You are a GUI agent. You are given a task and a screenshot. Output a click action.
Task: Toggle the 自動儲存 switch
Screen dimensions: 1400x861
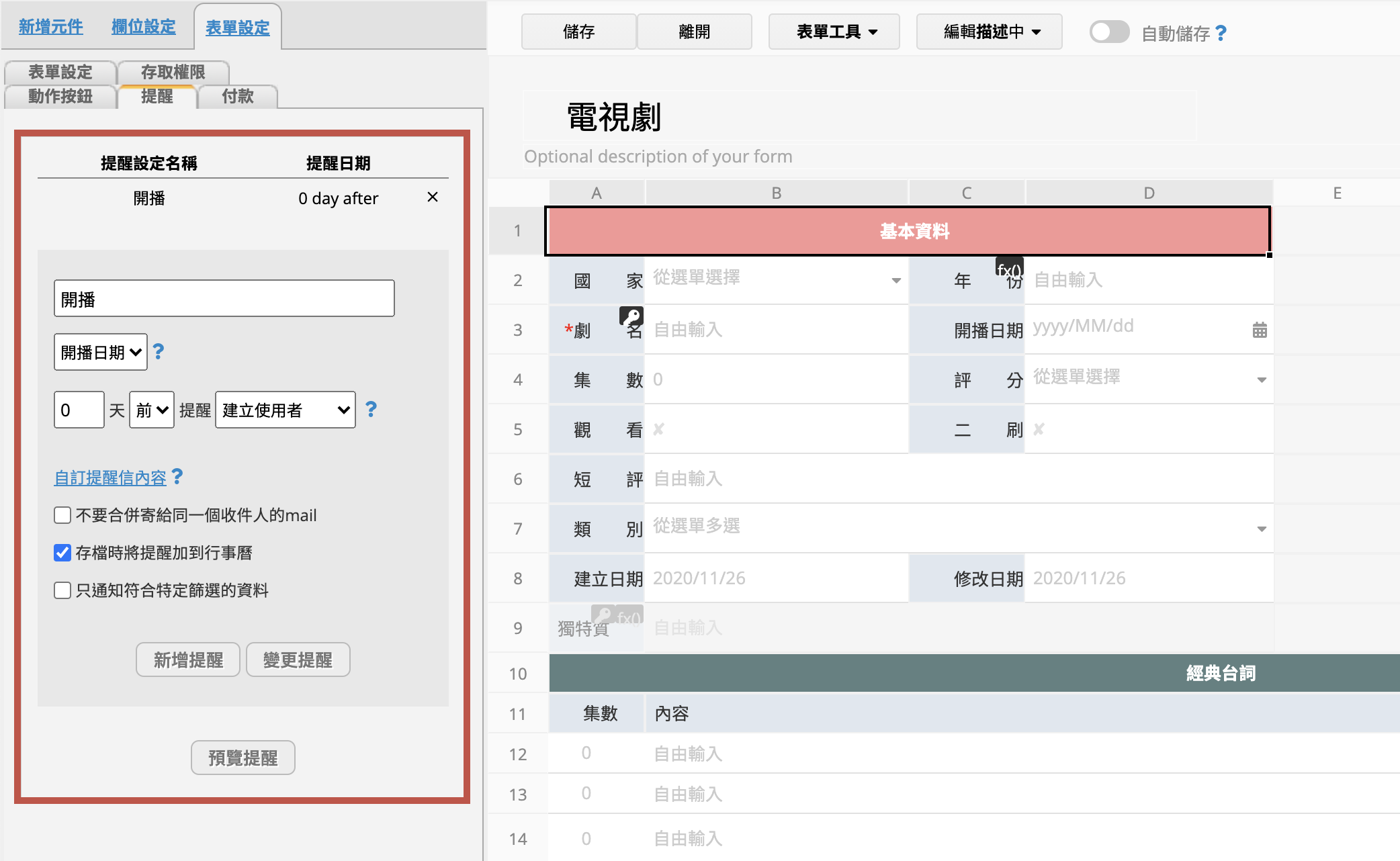[x=1109, y=32]
